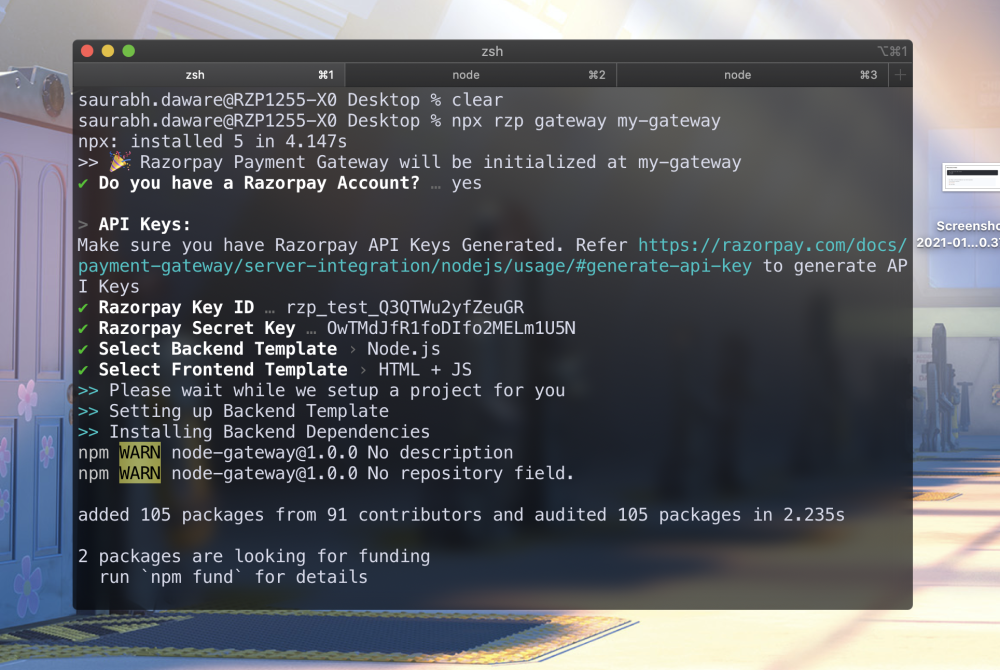
Task: Open the razorpay.com API key documentation link
Action: coord(750,245)
